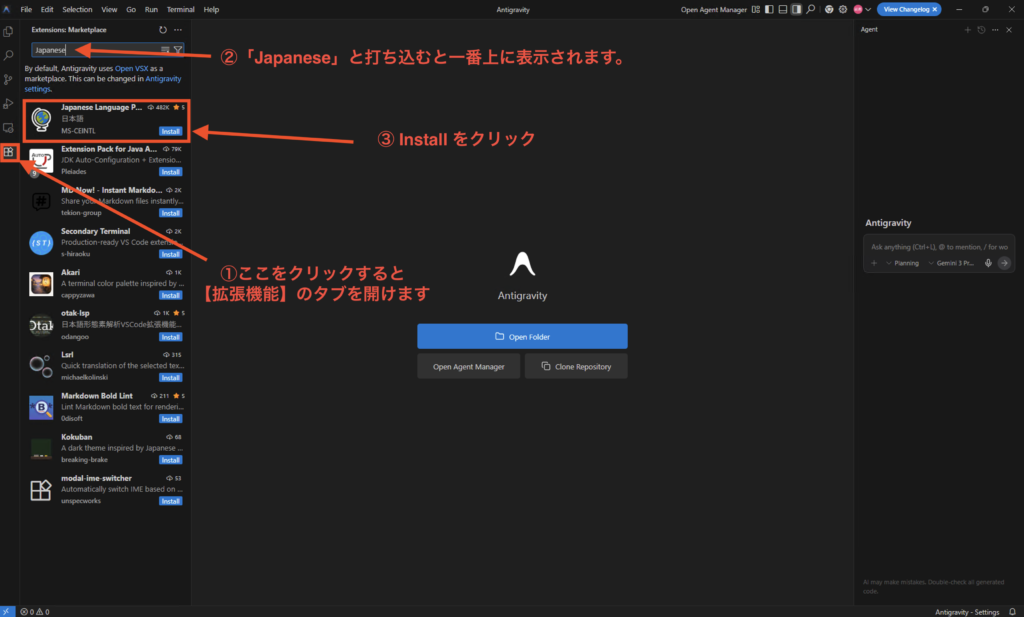
Task: Click the filter extensions funnel icon
Action: (x=178, y=49)
